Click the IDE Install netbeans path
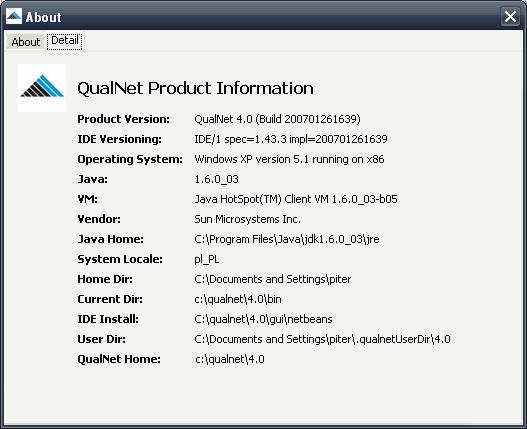Image resolution: width=527 pixels, height=429 pixels. tap(263, 319)
